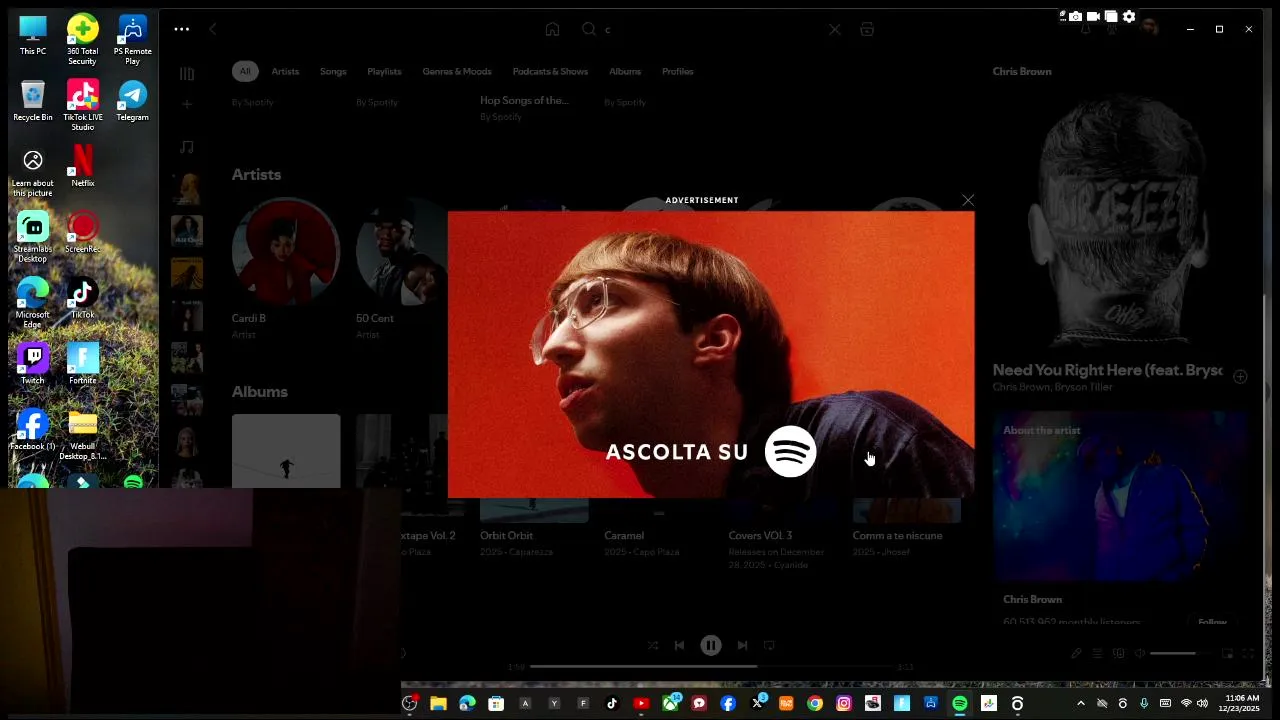This screenshot has height=720, width=1280.
Task: Open Chris Brown now-playing header
Action: [1022, 71]
